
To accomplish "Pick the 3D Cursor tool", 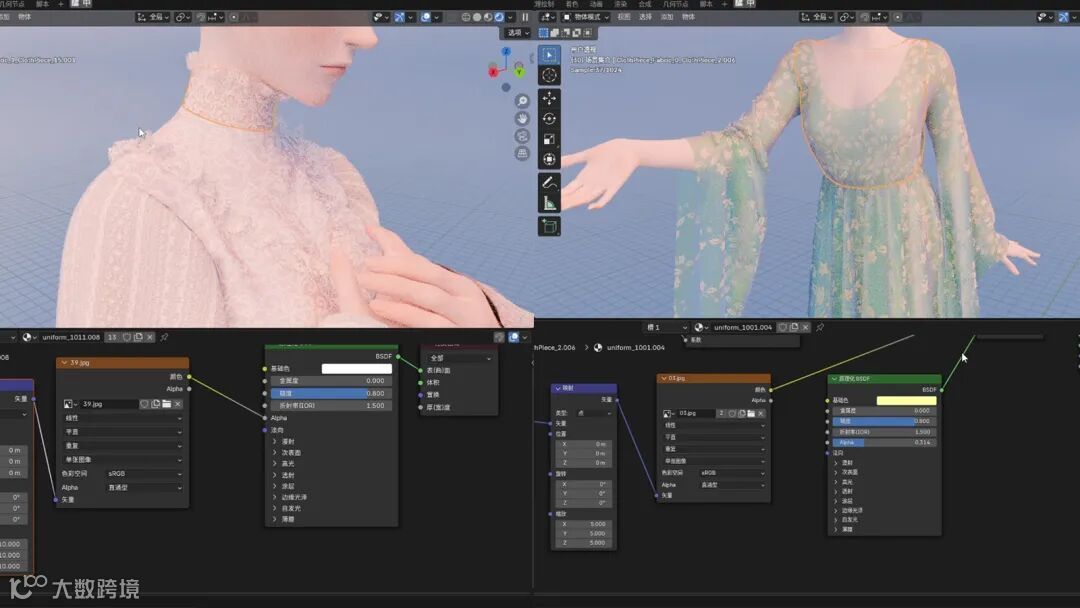I will (549, 75).
